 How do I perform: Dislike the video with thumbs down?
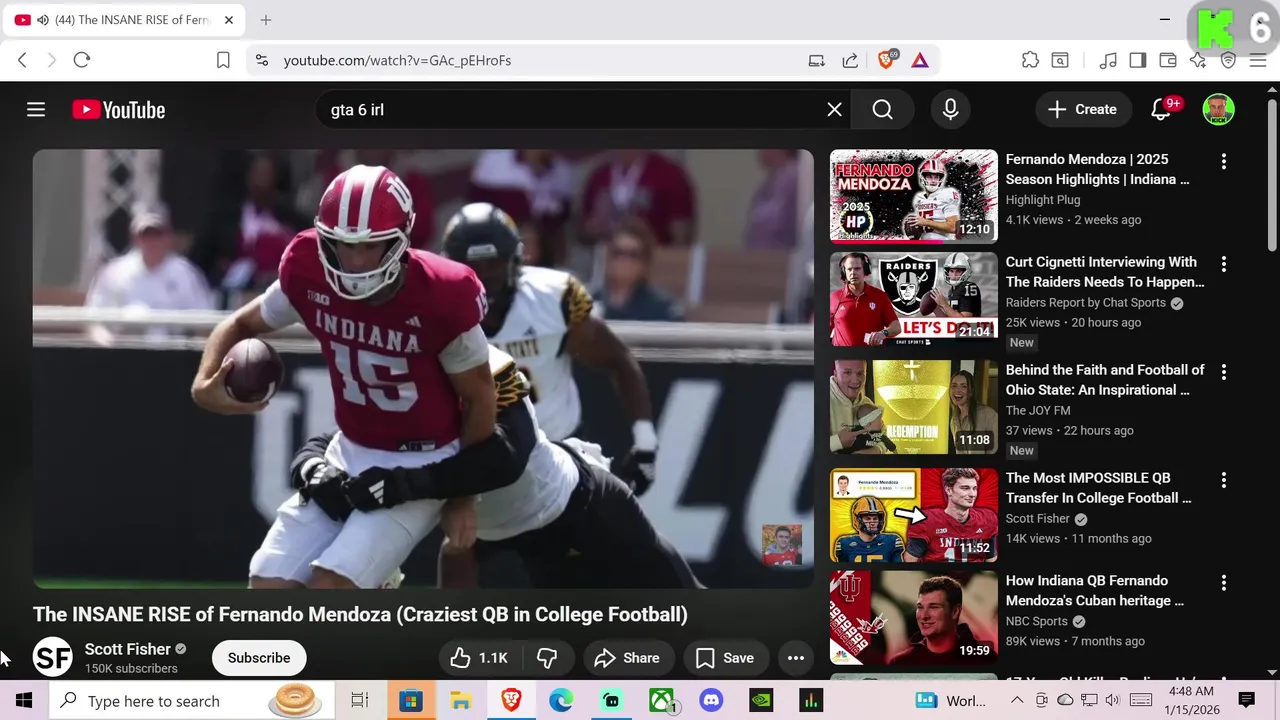547,658
